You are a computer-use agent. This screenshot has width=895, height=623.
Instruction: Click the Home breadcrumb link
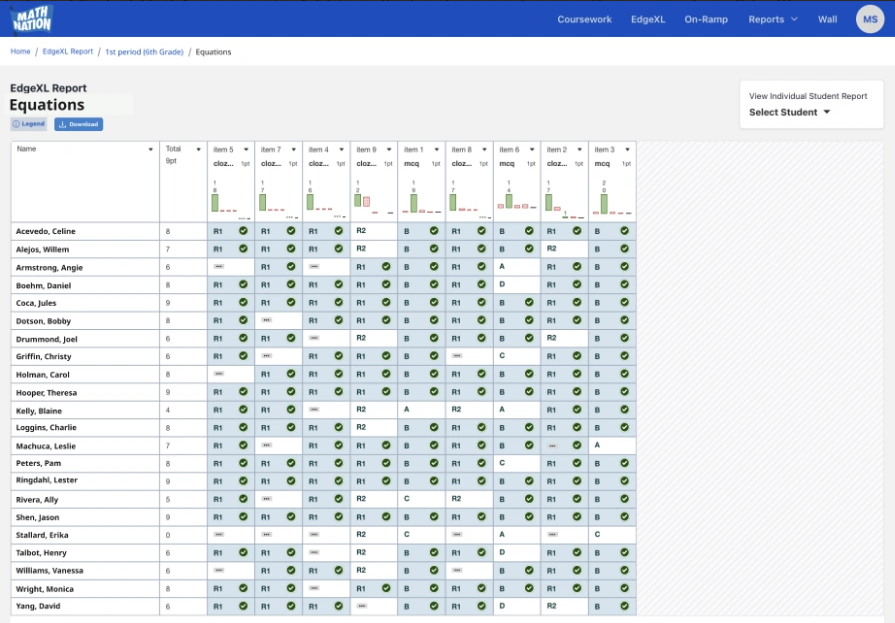20,51
